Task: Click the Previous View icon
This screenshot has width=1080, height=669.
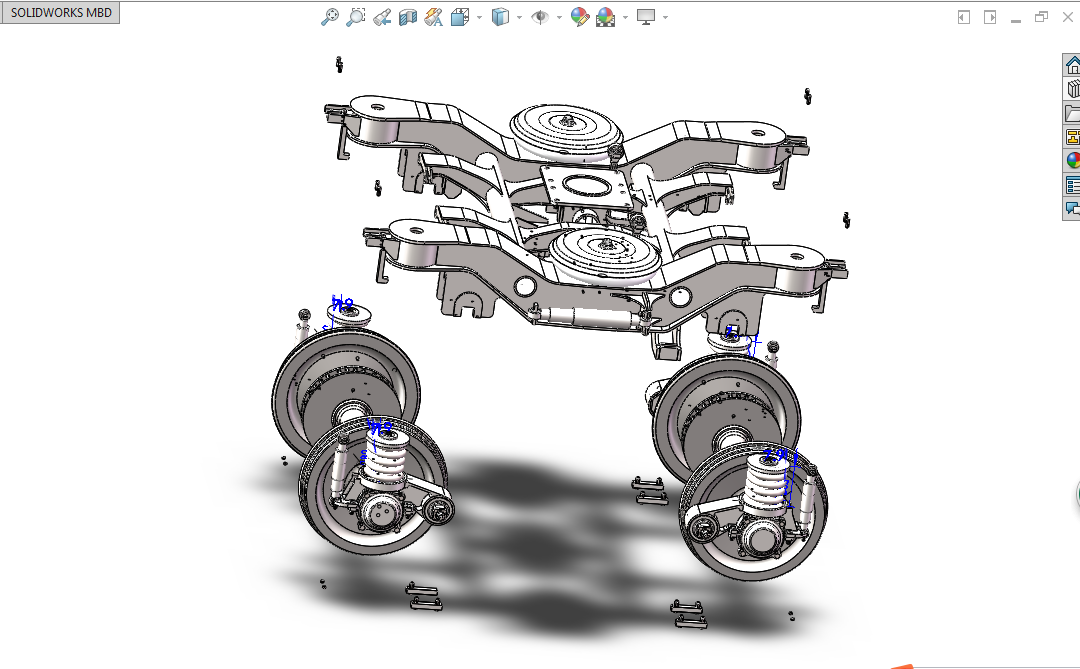Action: click(x=382, y=17)
